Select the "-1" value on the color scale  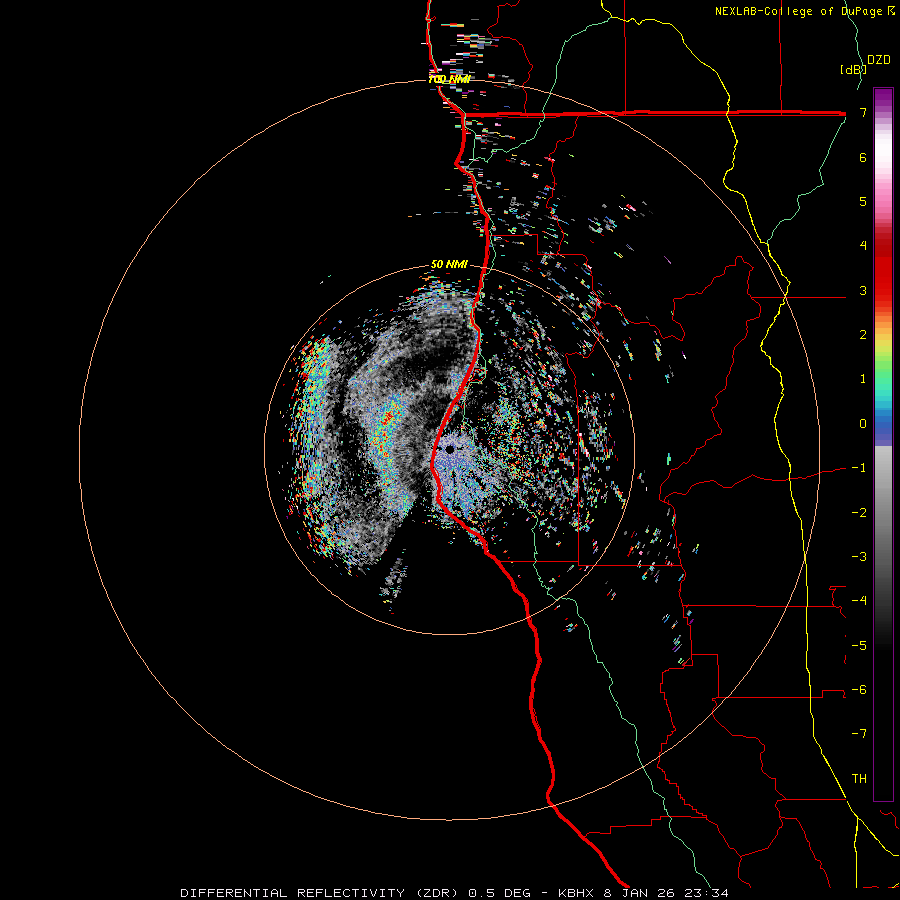[x=859, y=468]
